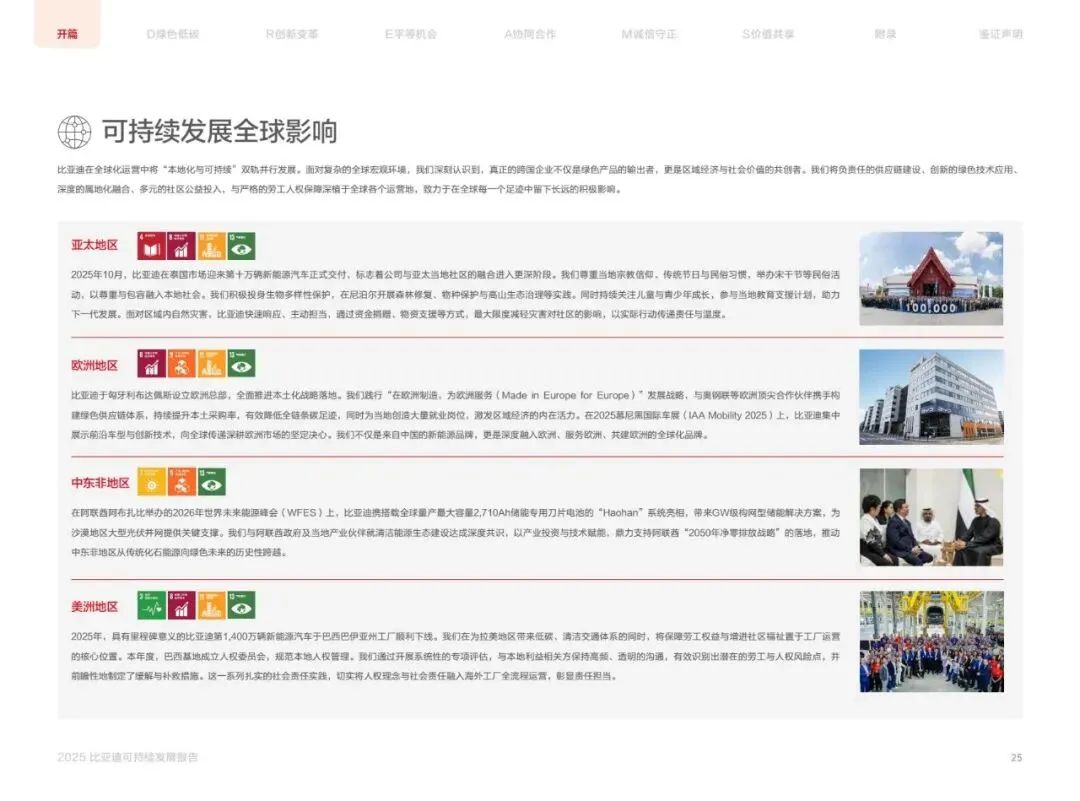Select SDG 13 climate eye icon in 中东非地区 row

[x=211, y=482]
